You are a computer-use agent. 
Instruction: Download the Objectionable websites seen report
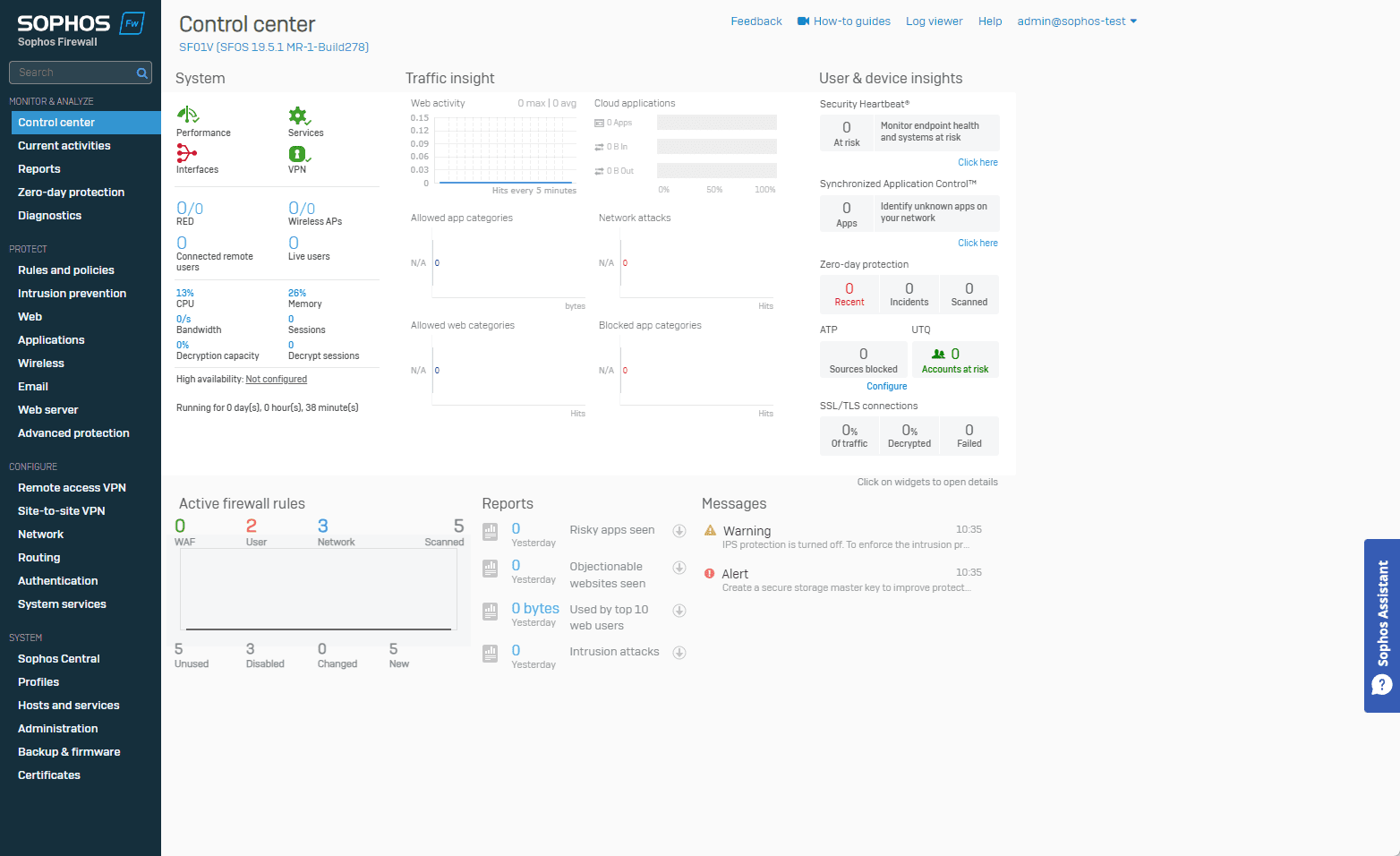tap(679, 568)
